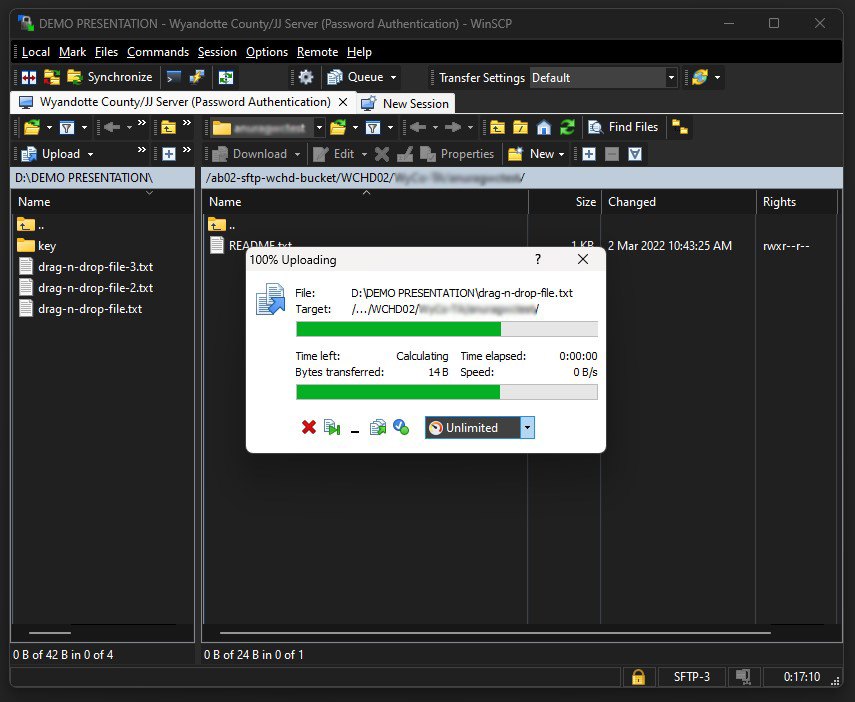Open Preferences with the gear icon
Image resolution: width=855 pixels, height=702 pixels.
tap(306, 77)
